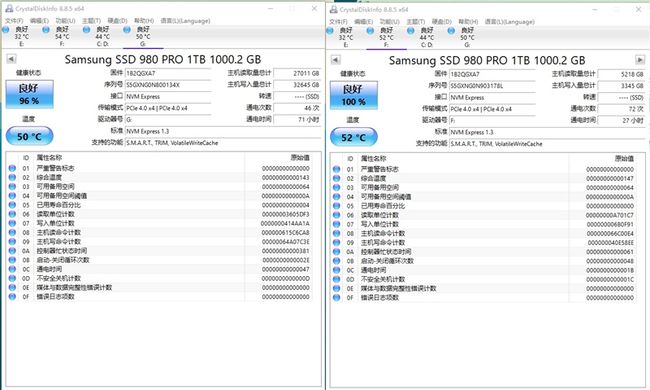Screen dimensions: 650x390
Task: Open 语言(L)(Language) menu in 50°C window
Action: 185,21
